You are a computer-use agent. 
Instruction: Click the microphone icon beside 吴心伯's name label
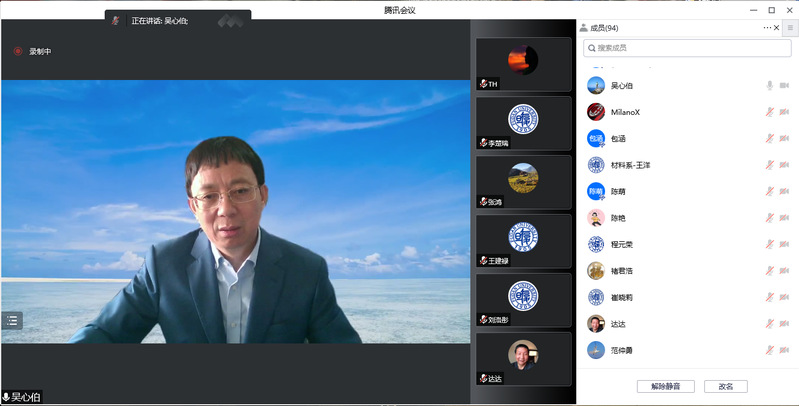coord(6,397)
